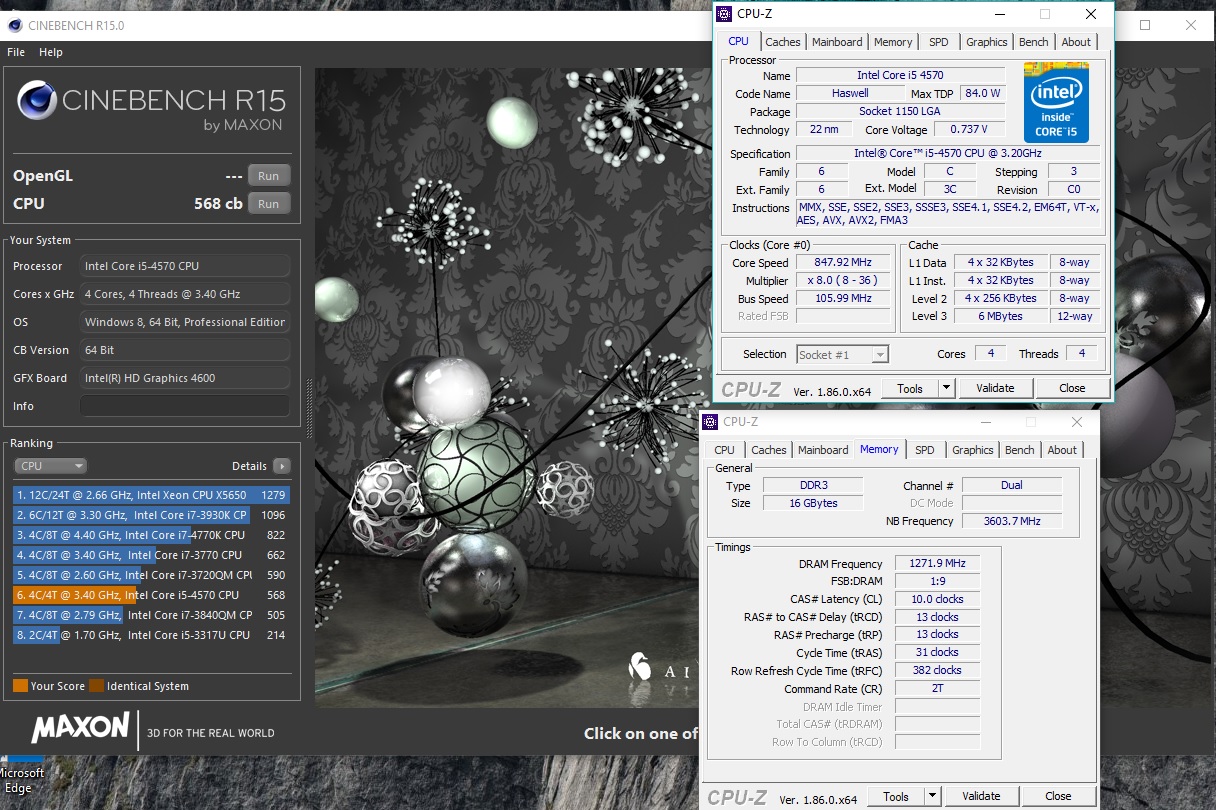This screenshot has width=1216, height=810.
Task: Select ranking row Core i7-3720QM
Action: click(x=152, y=575)
